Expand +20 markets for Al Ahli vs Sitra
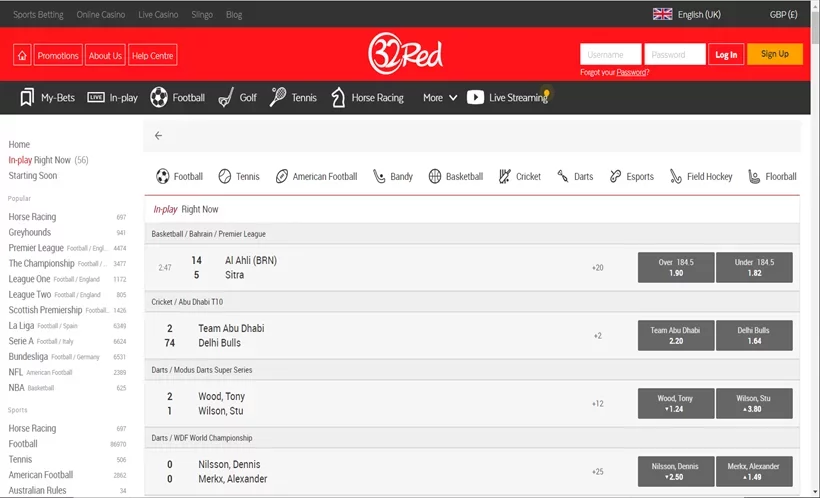 [598, 267]
